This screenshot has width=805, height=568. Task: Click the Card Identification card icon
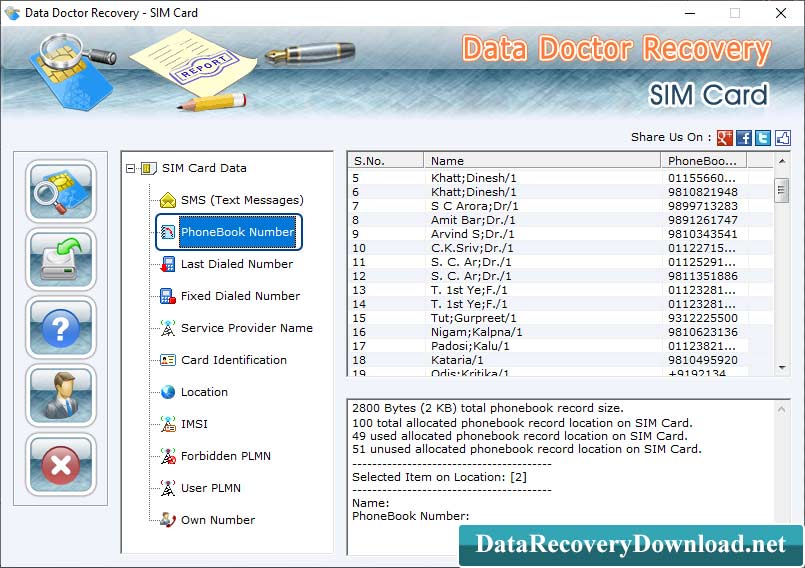[x=168, y=360]
